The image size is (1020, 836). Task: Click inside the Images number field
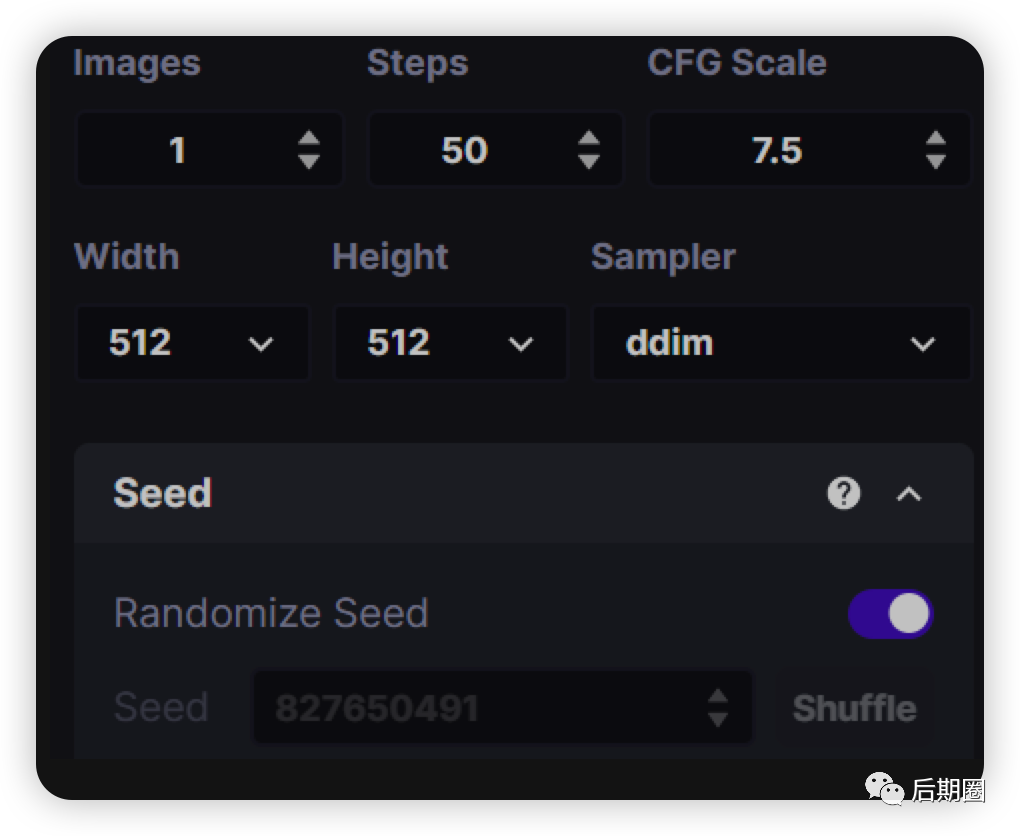click(178, 150)
